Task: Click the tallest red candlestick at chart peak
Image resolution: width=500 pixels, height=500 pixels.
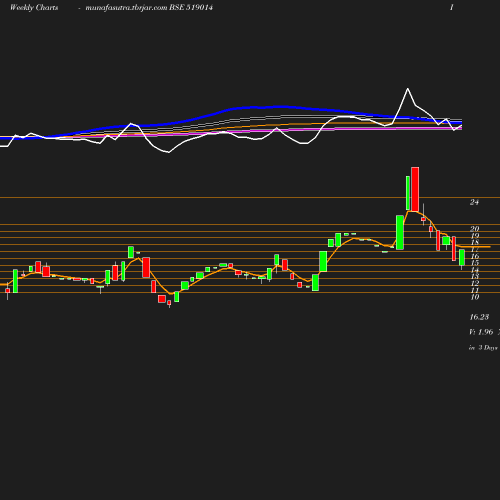Action: (415, 189)
